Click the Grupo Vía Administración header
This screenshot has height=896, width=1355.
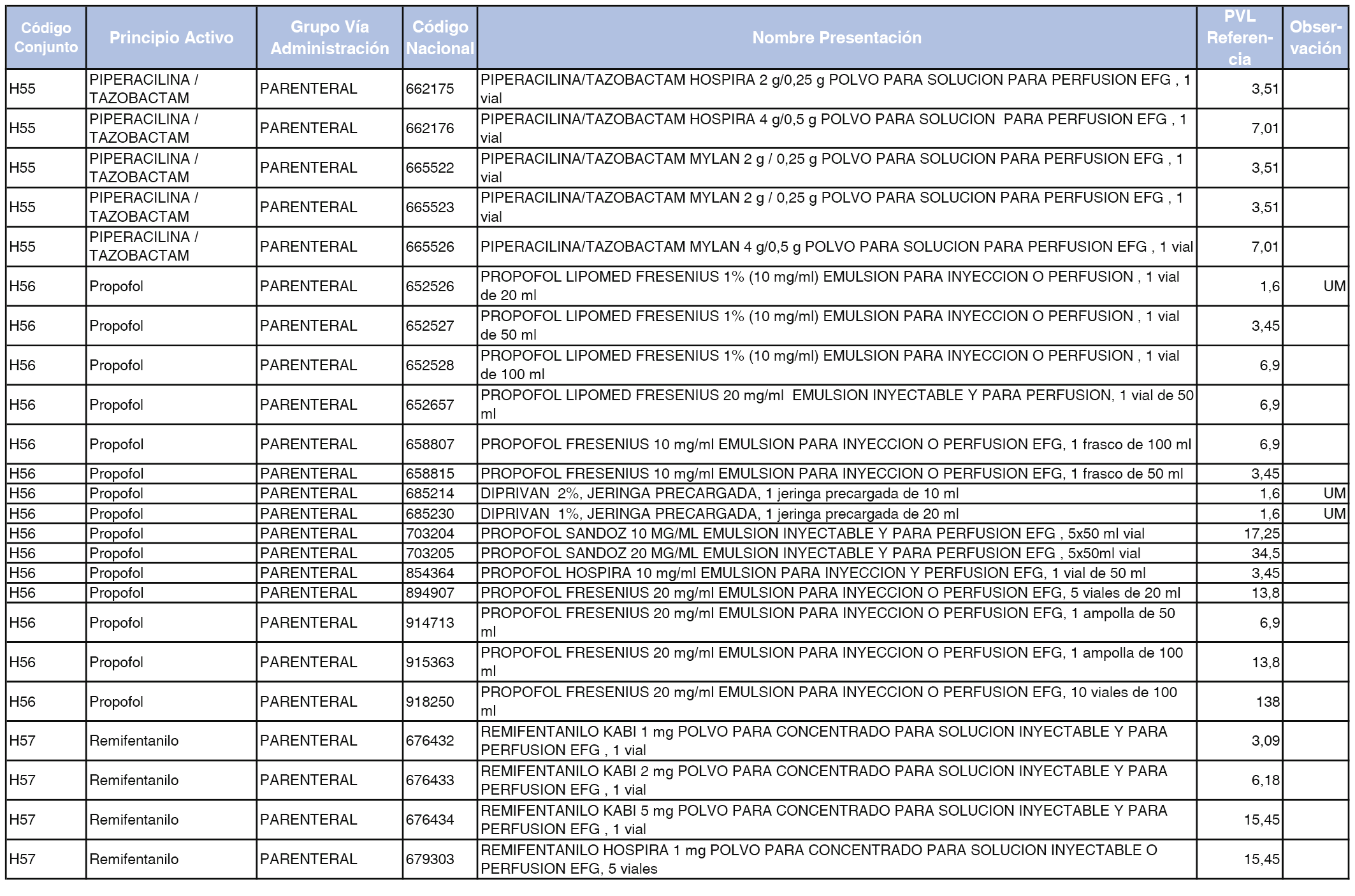330,38
